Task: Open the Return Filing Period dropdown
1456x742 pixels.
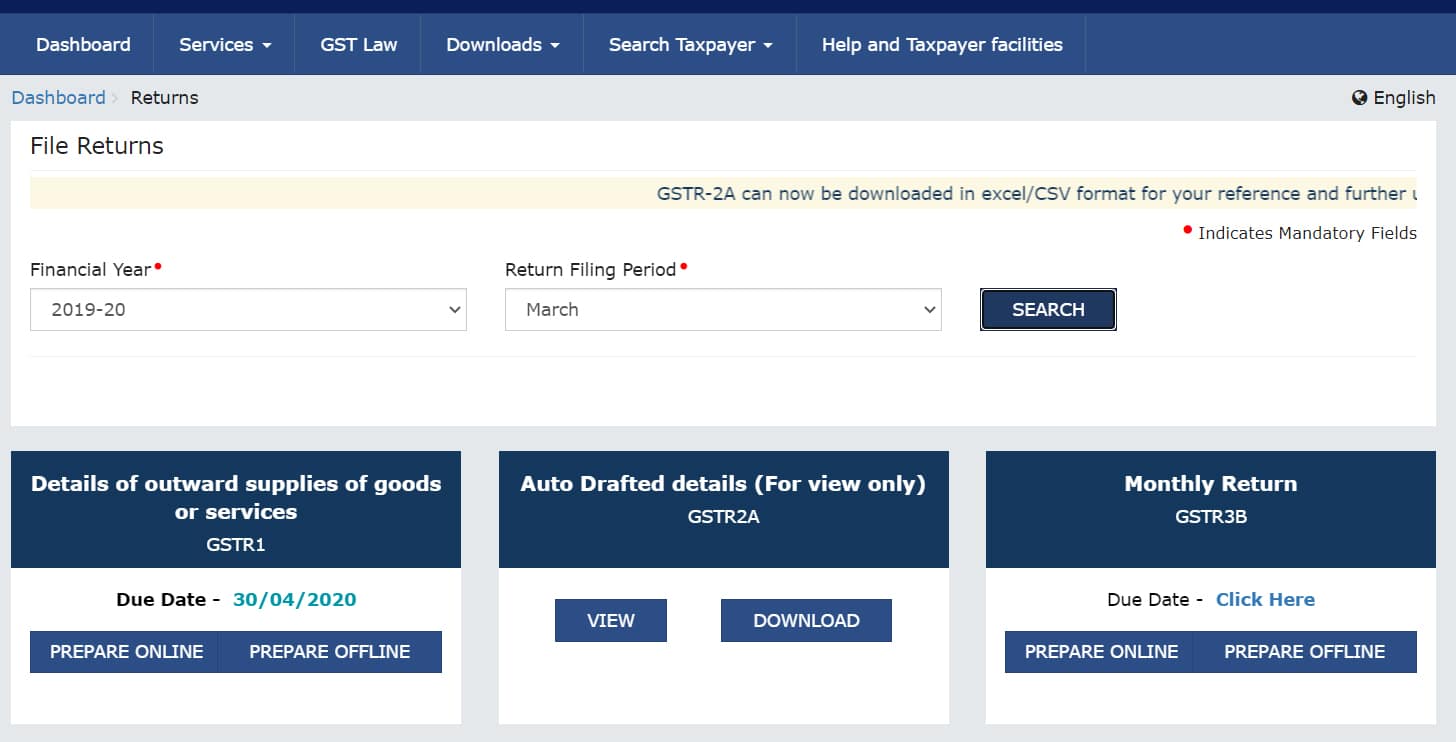Action: [723, 309]
